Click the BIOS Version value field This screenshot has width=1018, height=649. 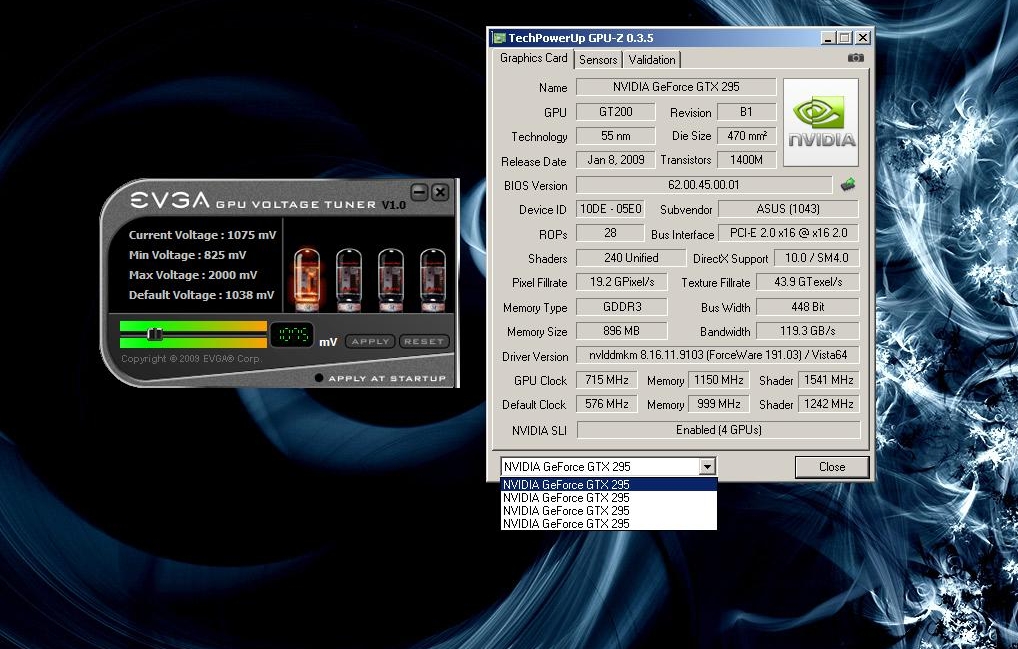[704, 185]
